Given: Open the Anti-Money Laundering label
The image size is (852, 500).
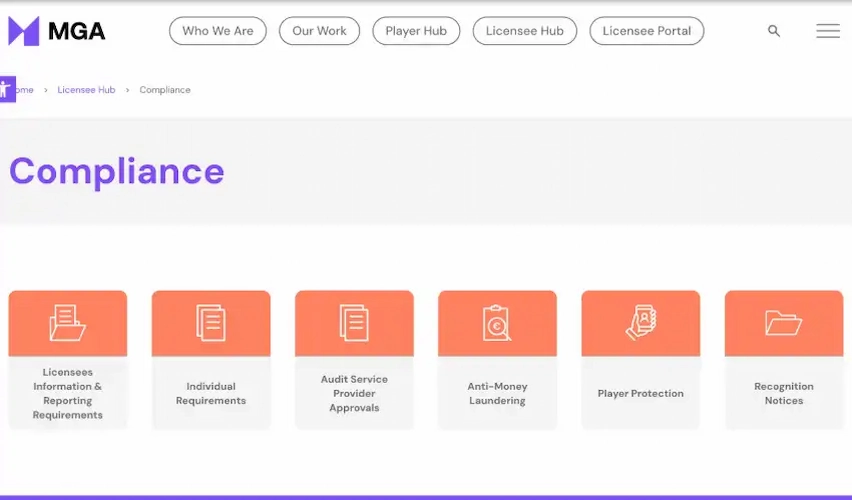Looking at the screenshot, I should 497,393.
